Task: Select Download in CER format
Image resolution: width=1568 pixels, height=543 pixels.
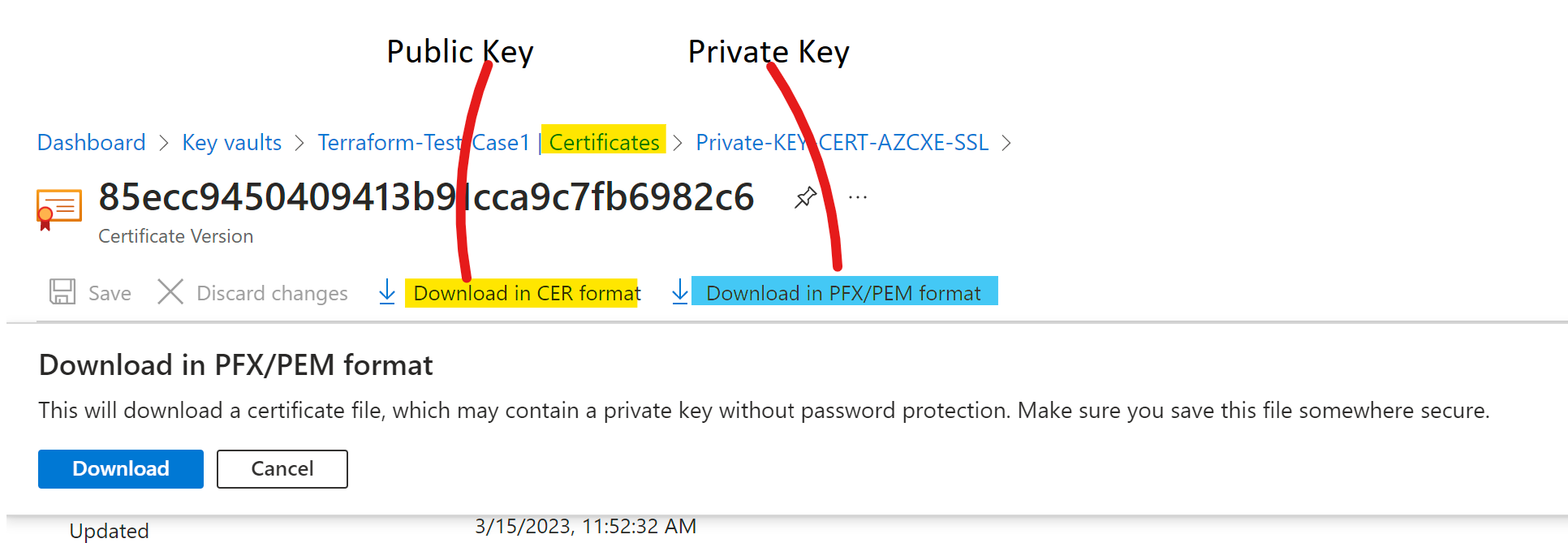Action: pyautogui.click(x=523, y=293)
